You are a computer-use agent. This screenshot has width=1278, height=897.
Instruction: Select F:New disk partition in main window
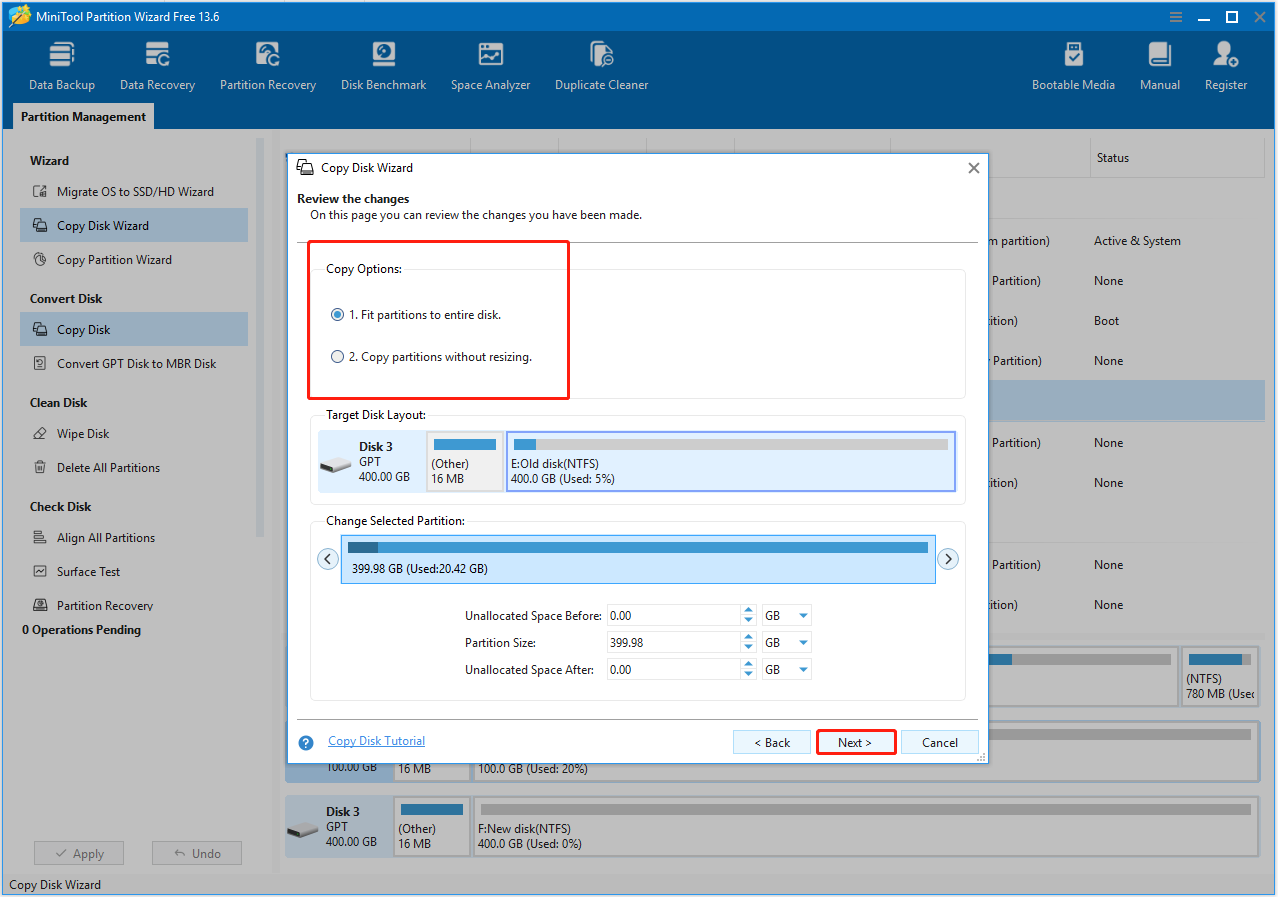click(866, 827)
